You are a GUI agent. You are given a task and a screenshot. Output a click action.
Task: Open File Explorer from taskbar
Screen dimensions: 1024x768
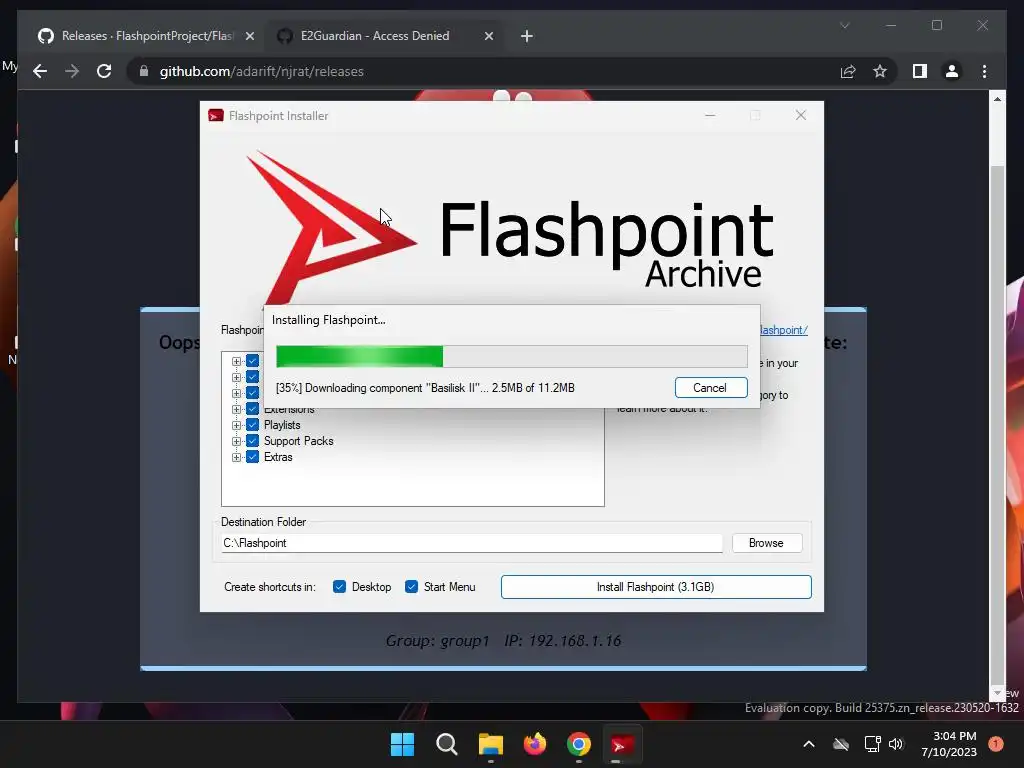point(490,744)
